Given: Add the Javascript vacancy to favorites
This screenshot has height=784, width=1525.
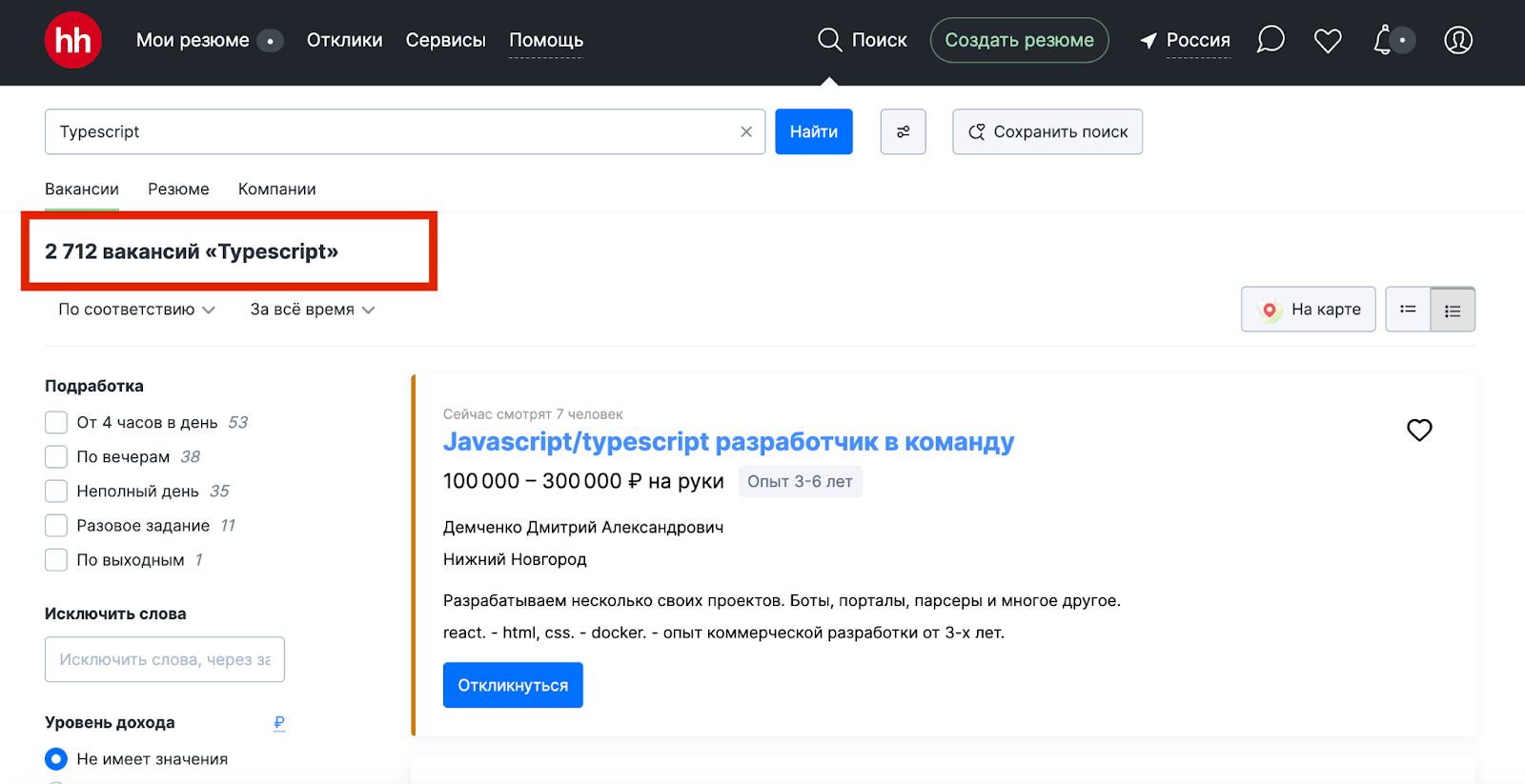Looking at the screenshot, I should click(x=1419, y=430).
